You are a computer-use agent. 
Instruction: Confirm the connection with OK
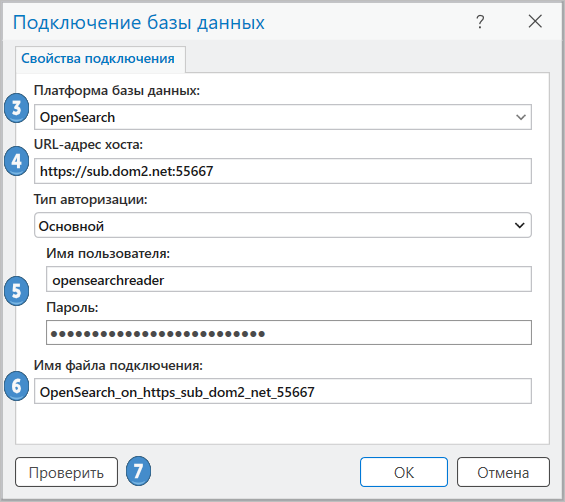404,472
